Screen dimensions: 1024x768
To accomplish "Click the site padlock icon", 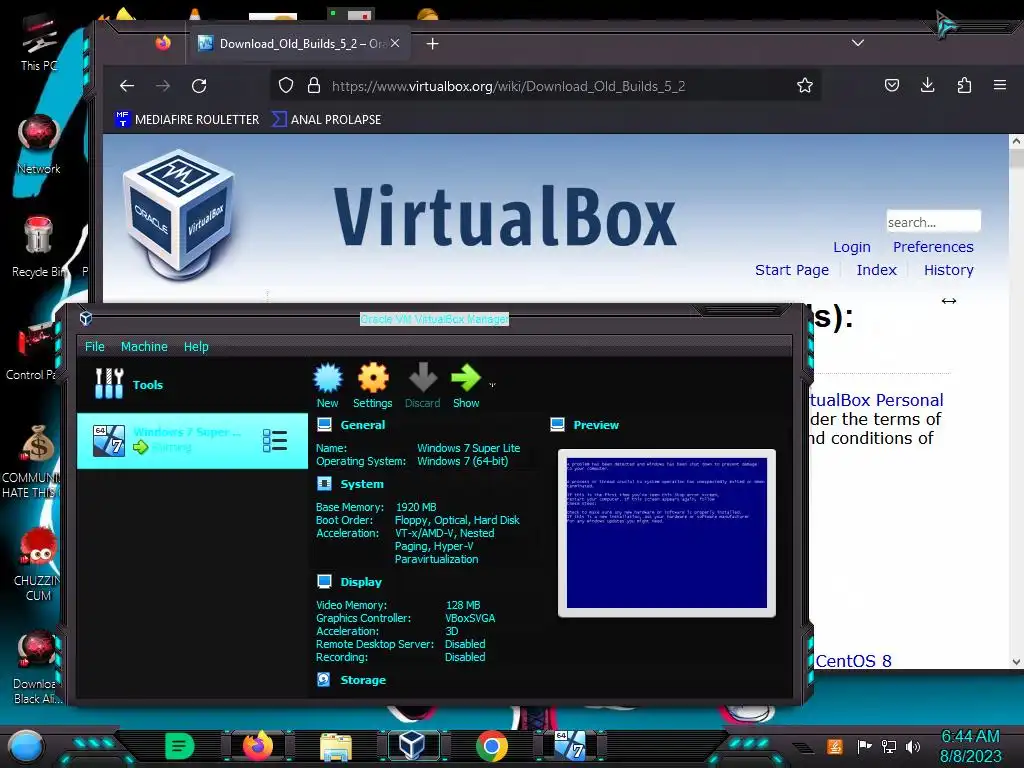I will (x=314, y=86).
